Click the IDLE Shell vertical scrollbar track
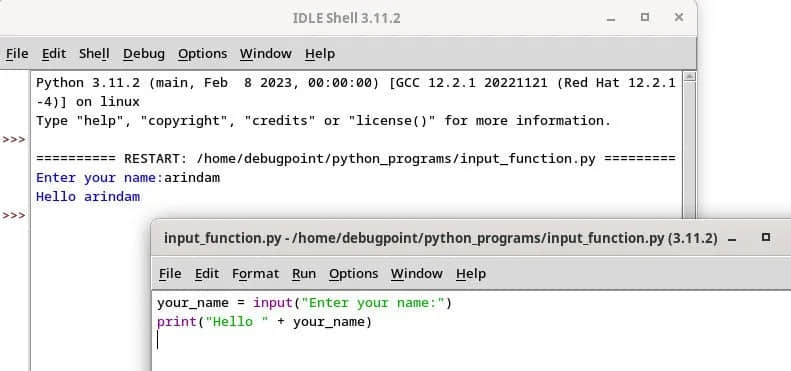Image resolution: width=791 pixels, height=371 pixels. [689, 151]
